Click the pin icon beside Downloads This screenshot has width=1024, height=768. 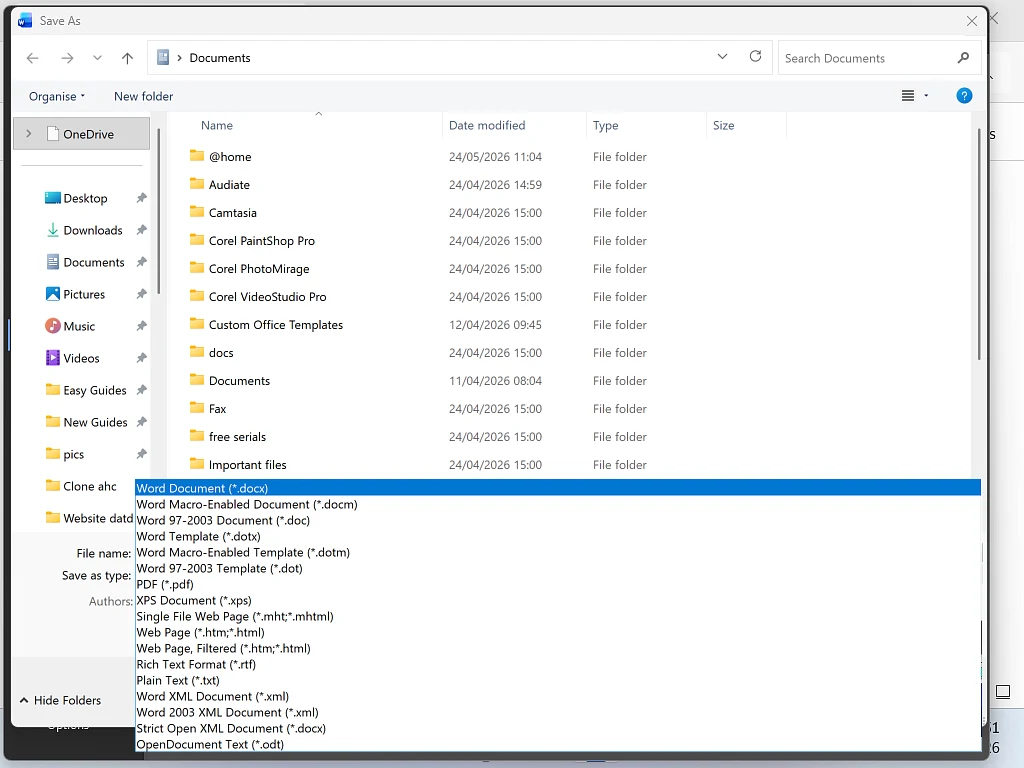[141, 230]
